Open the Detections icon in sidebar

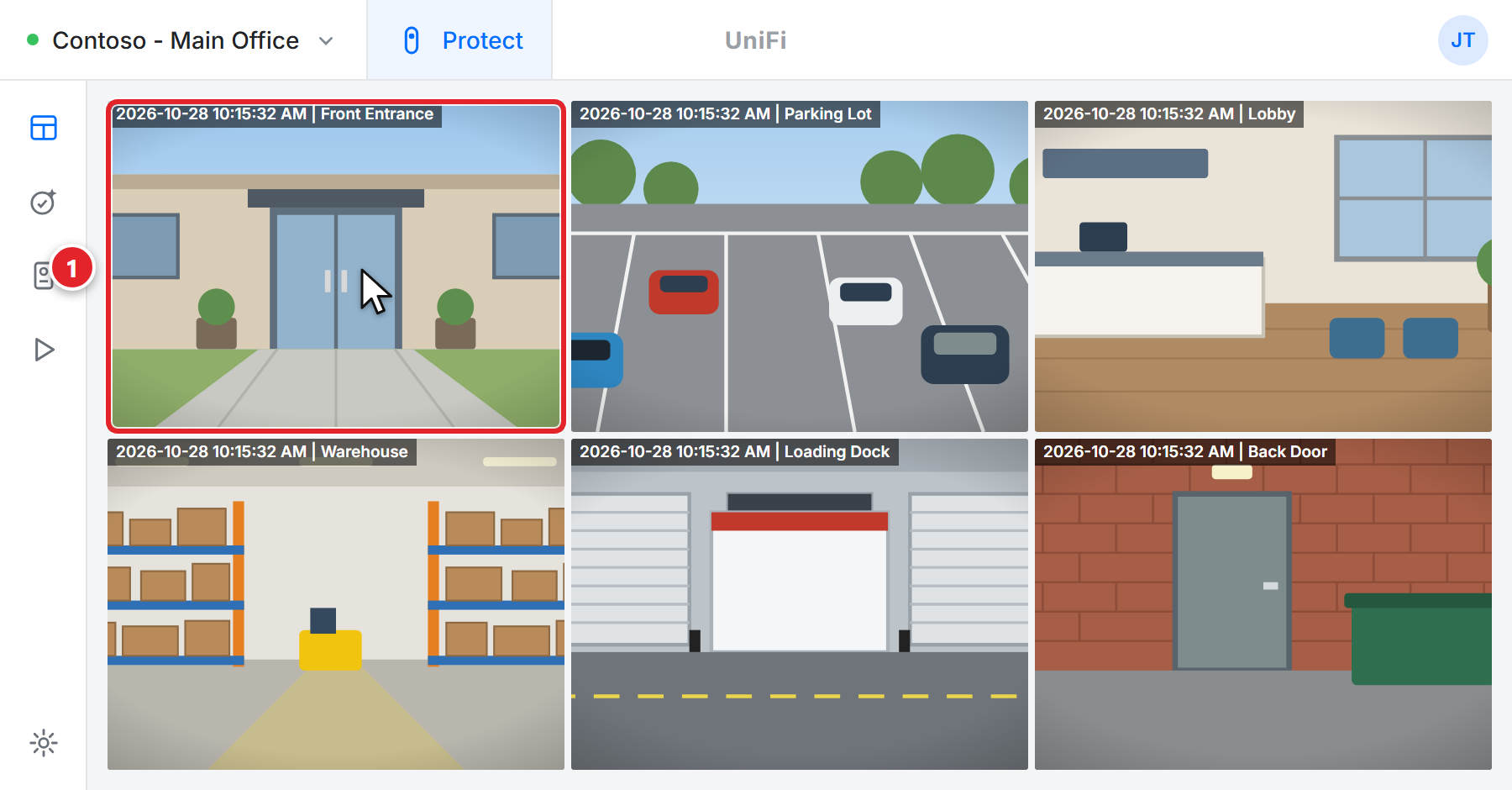44,202
